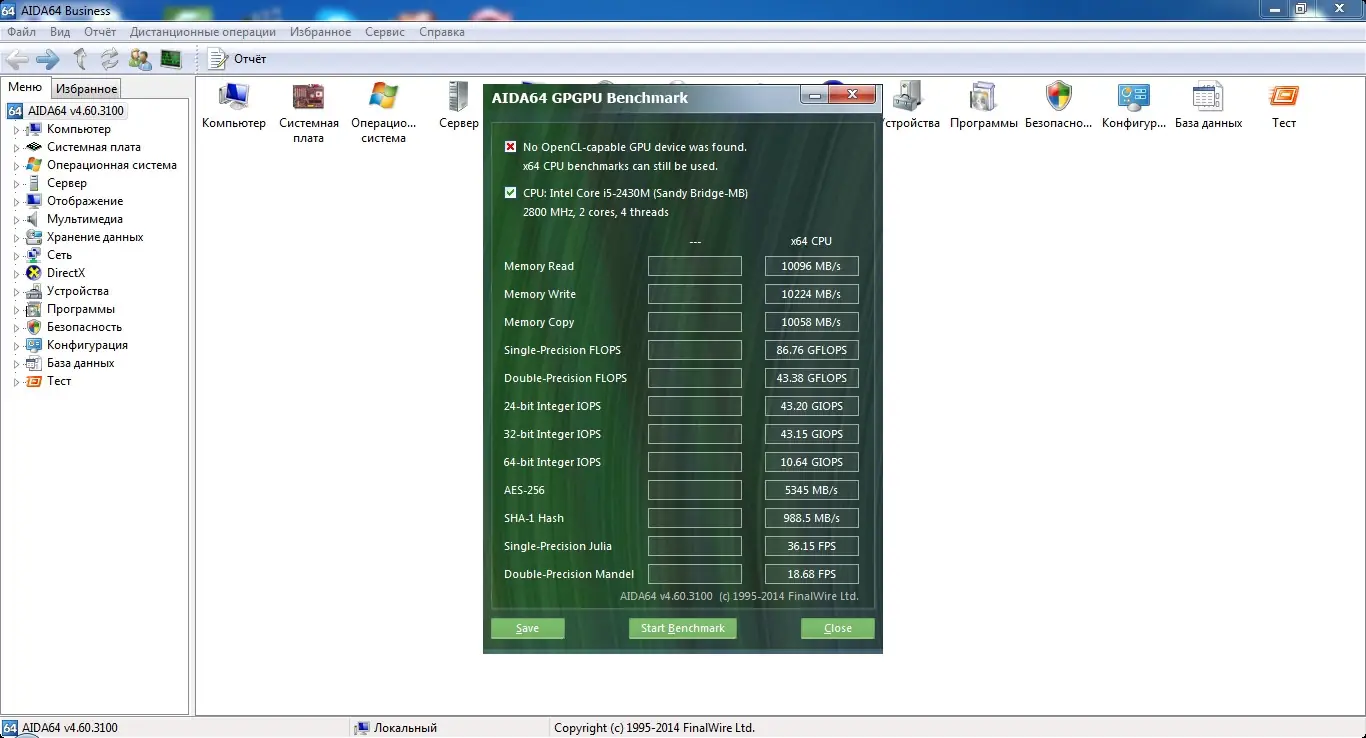This screenshot has height=738, width=1366.
Task: Toggle the CPU Intel Core i5-2430M checkbox
Action: (511, 193)
